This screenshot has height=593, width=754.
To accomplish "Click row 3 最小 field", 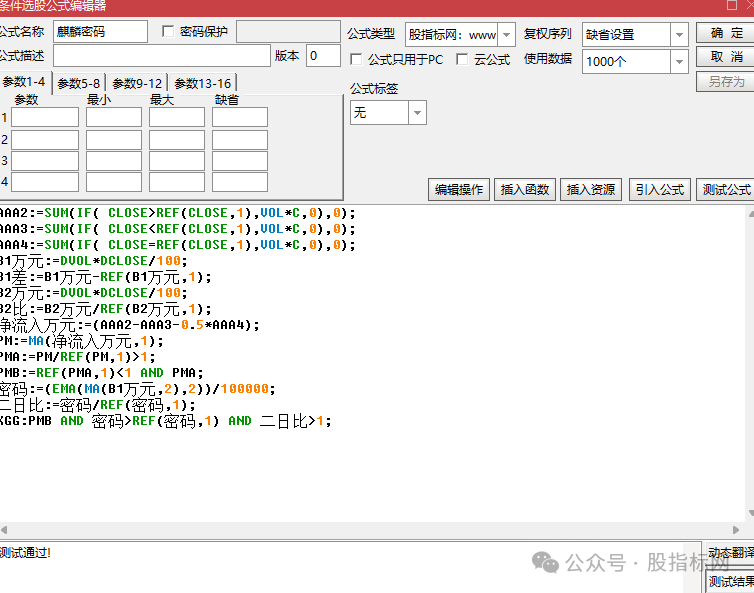I will pyautogui.click(x=114, y=161).
